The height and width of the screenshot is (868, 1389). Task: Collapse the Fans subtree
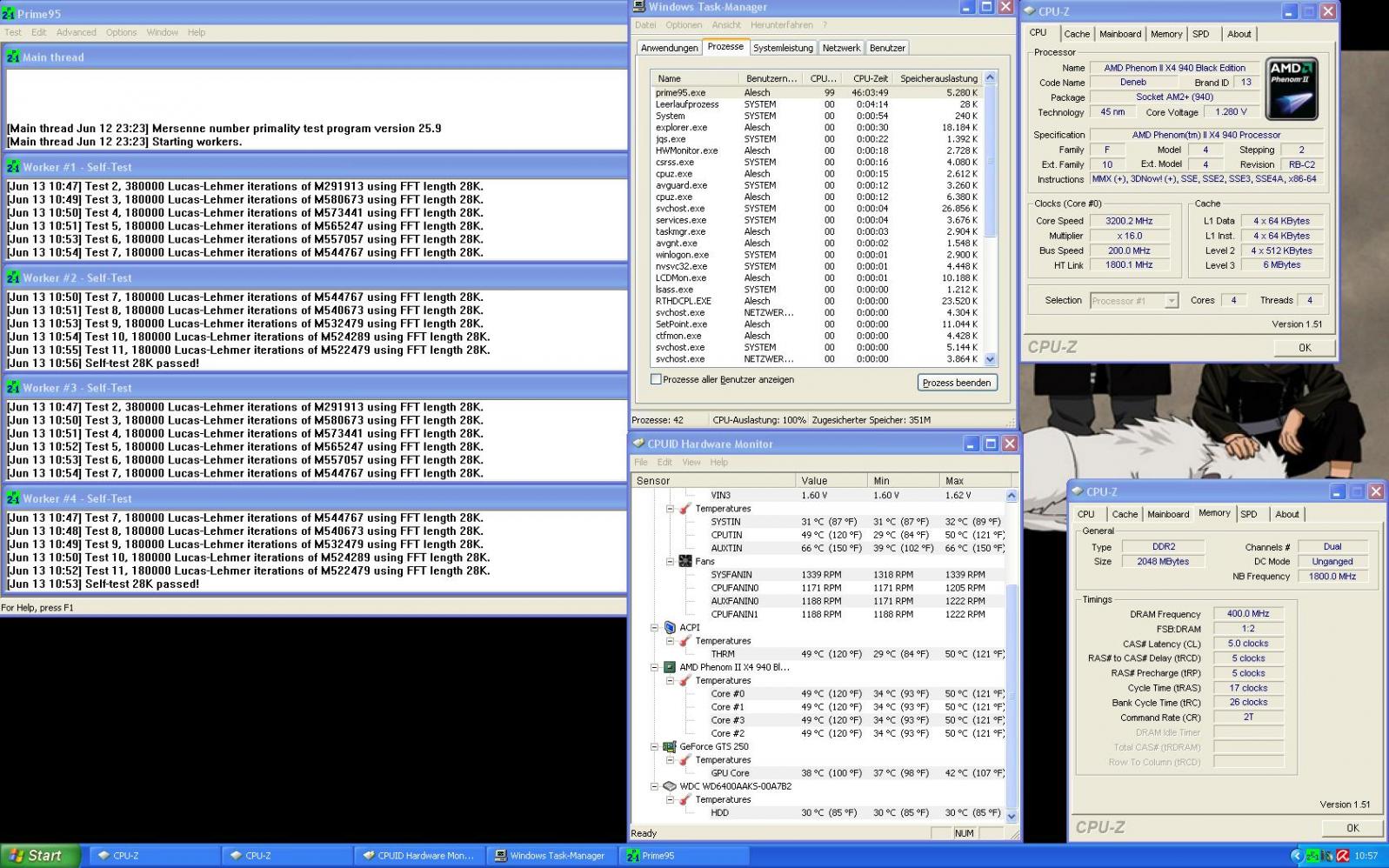pos(670,561)
